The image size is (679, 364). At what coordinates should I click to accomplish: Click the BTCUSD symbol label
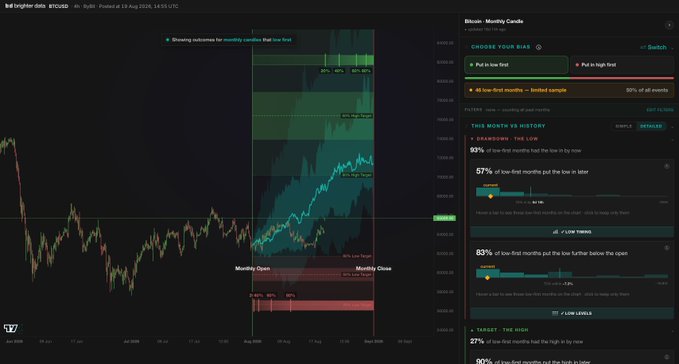coord(58,6)
